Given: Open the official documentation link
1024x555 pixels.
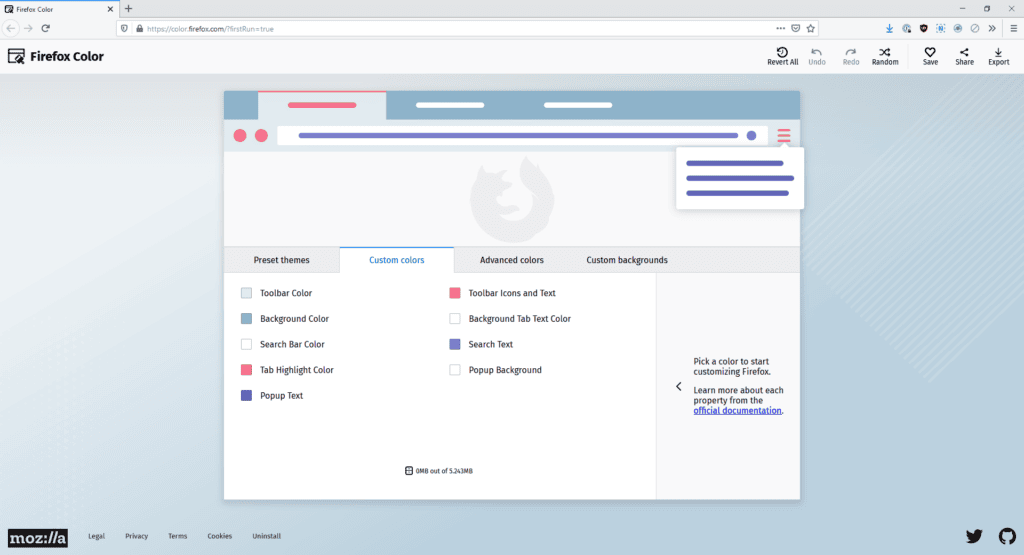Looking at the screenshot, I should 737,411.
